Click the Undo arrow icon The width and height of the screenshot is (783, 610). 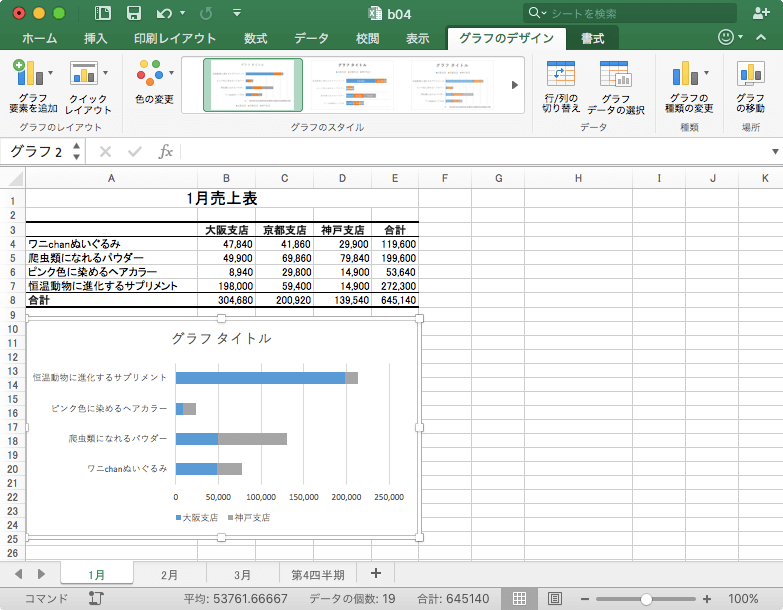point(163,13)
